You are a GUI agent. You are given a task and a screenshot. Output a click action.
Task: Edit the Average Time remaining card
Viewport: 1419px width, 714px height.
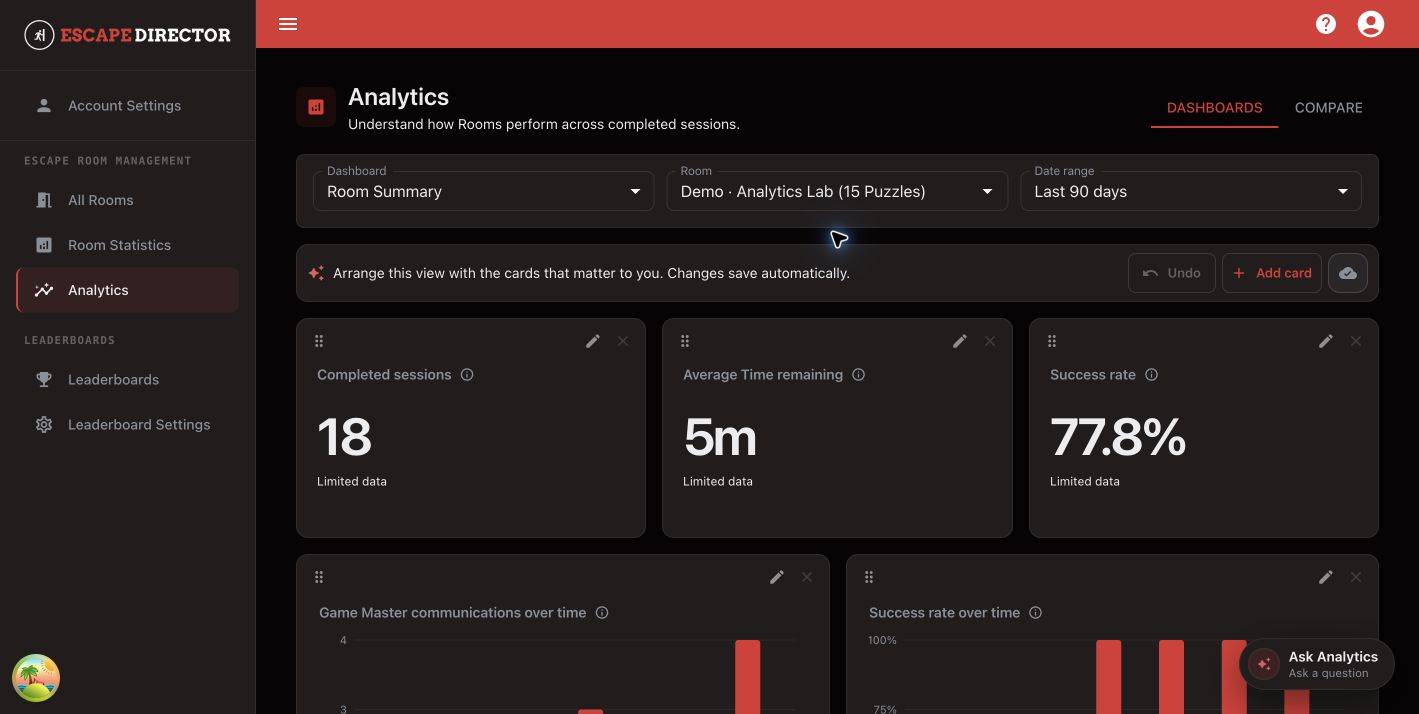(x=960, y=341)
